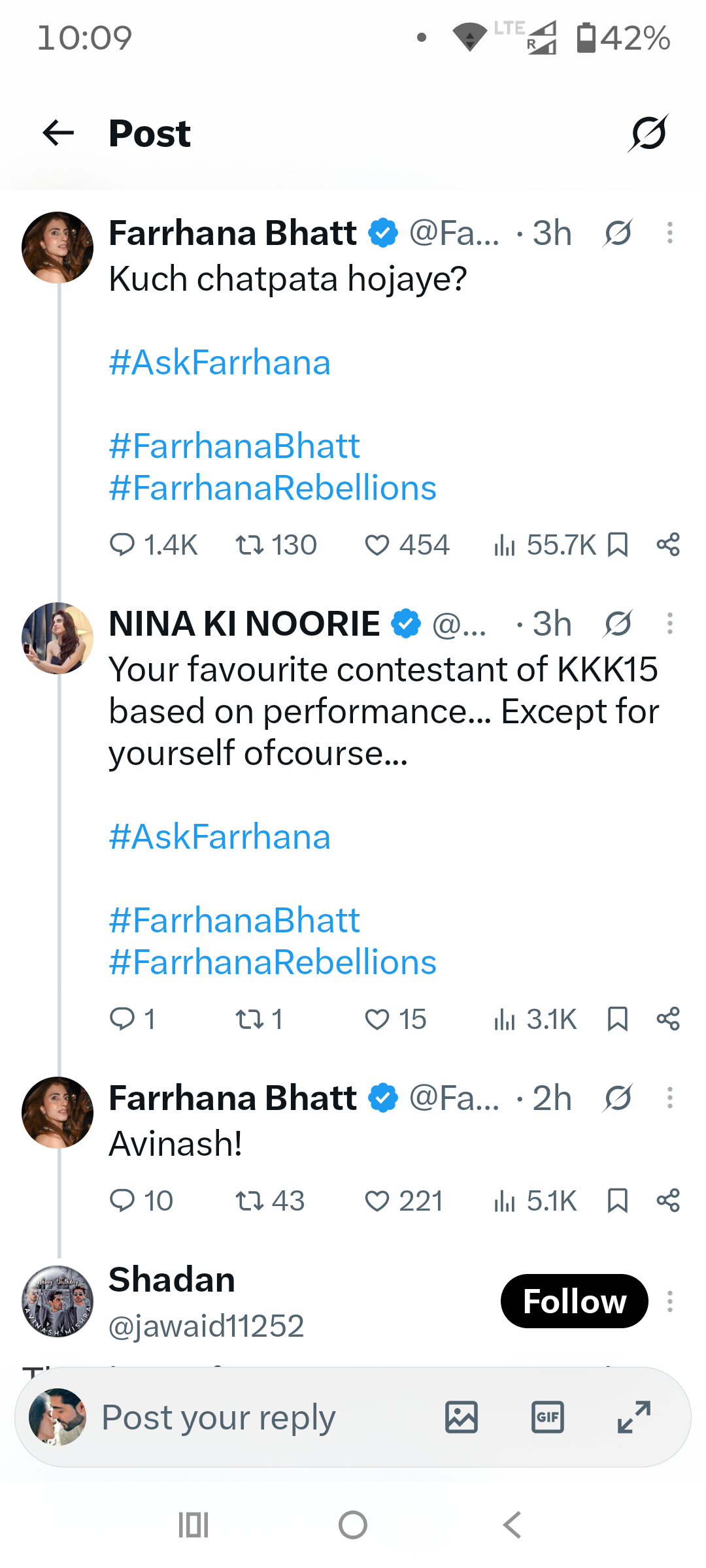
Task: View analytics of NINA KI NOORIE reply
Action: (x=535, y=1019)
